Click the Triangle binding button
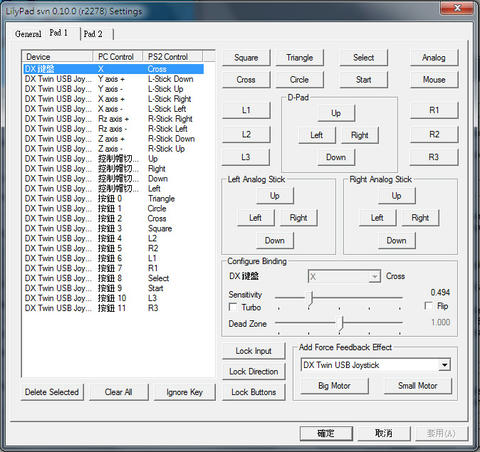Screen dimensions: 480x452 coord(299,58)
